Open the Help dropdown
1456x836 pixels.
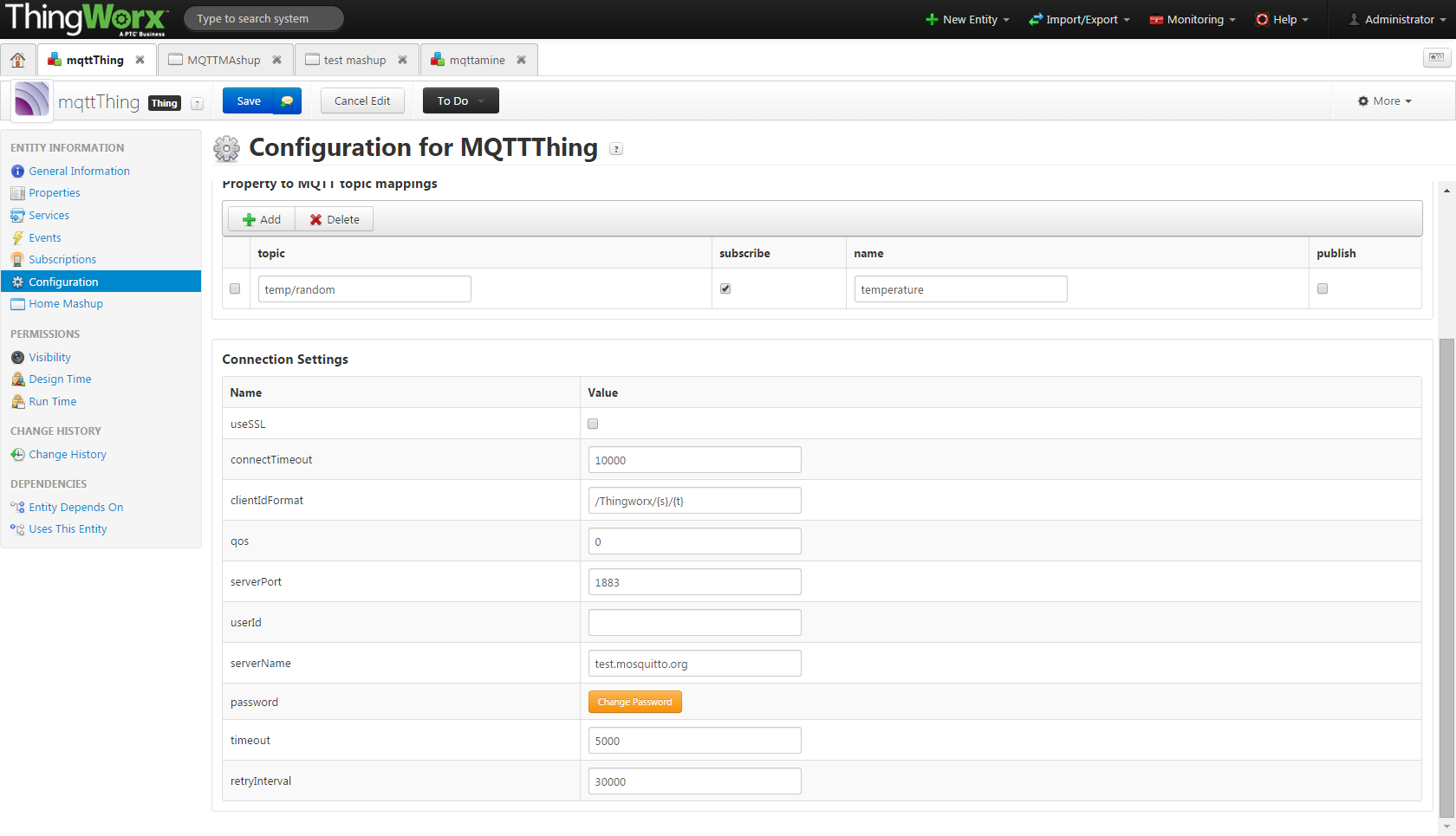click(1282, 19)
